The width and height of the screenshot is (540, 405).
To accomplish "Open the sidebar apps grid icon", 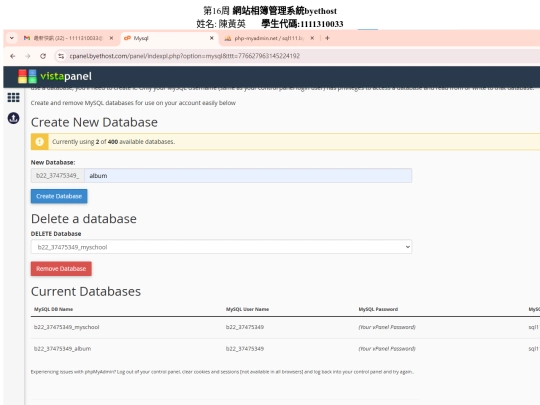I will (13, 97).
